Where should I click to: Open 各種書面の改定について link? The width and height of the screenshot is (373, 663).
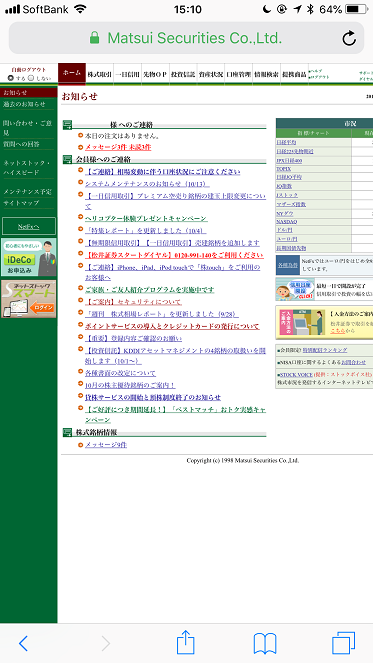[120, 373]
